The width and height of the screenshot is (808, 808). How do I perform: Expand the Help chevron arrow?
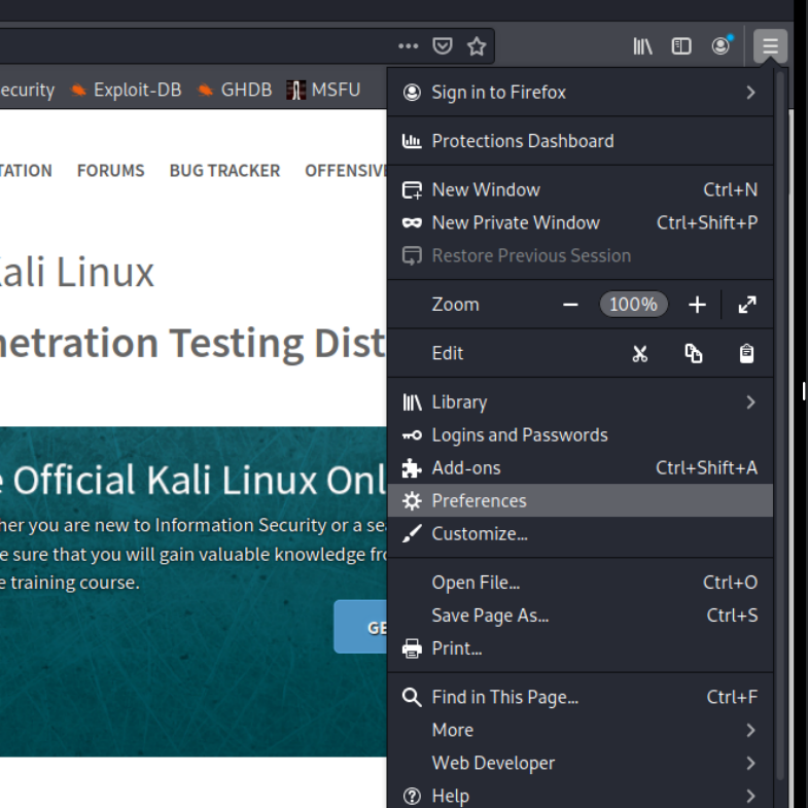(751, 796)
